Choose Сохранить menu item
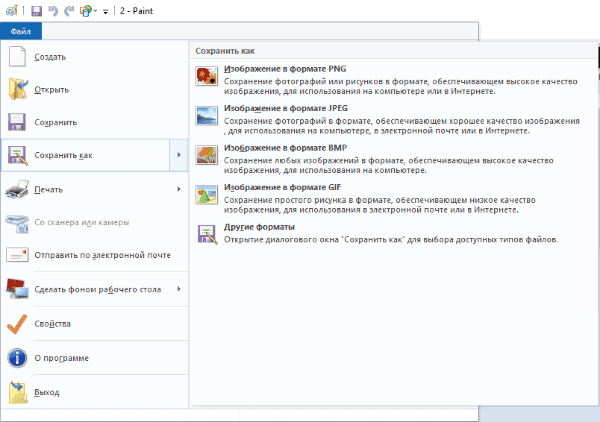The width and height of the screenshot is (600, 422). coord(95,122)
